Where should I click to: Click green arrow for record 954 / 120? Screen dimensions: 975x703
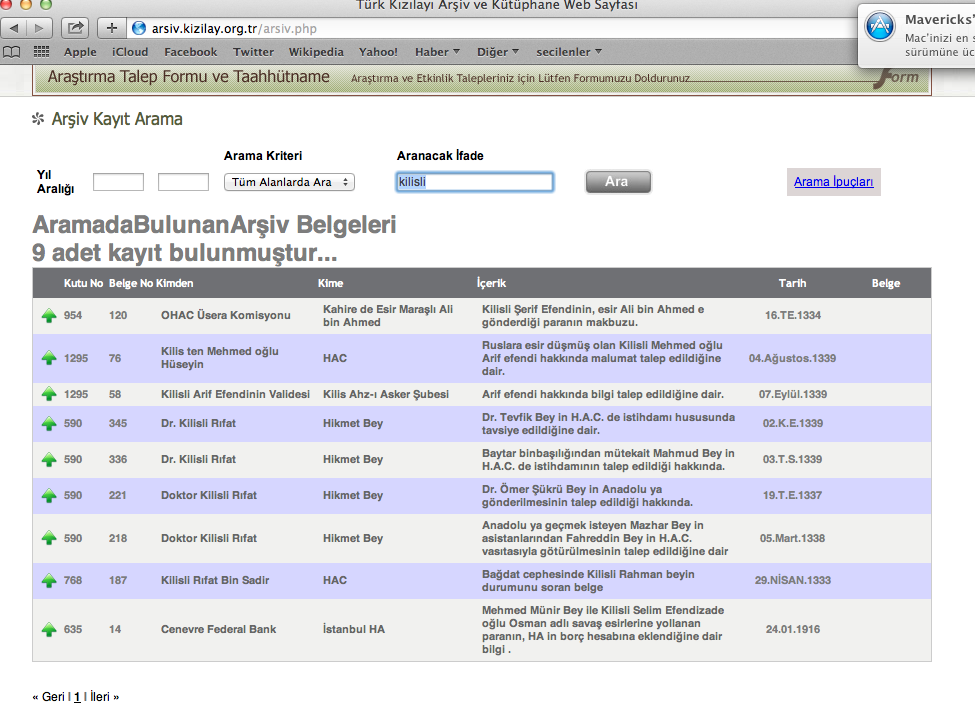(x=49, y=316)
